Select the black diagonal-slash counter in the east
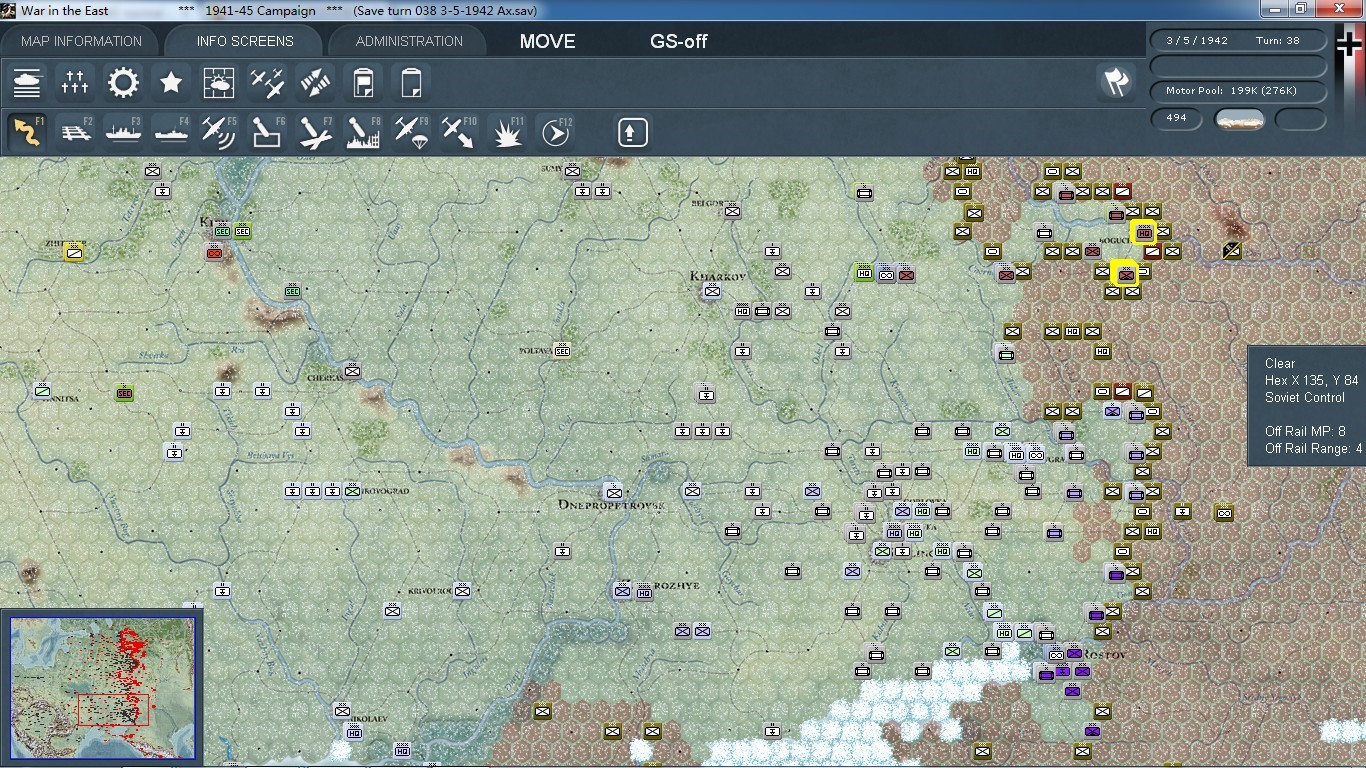Screen dimensions: 1366x768 point(1232,250)
